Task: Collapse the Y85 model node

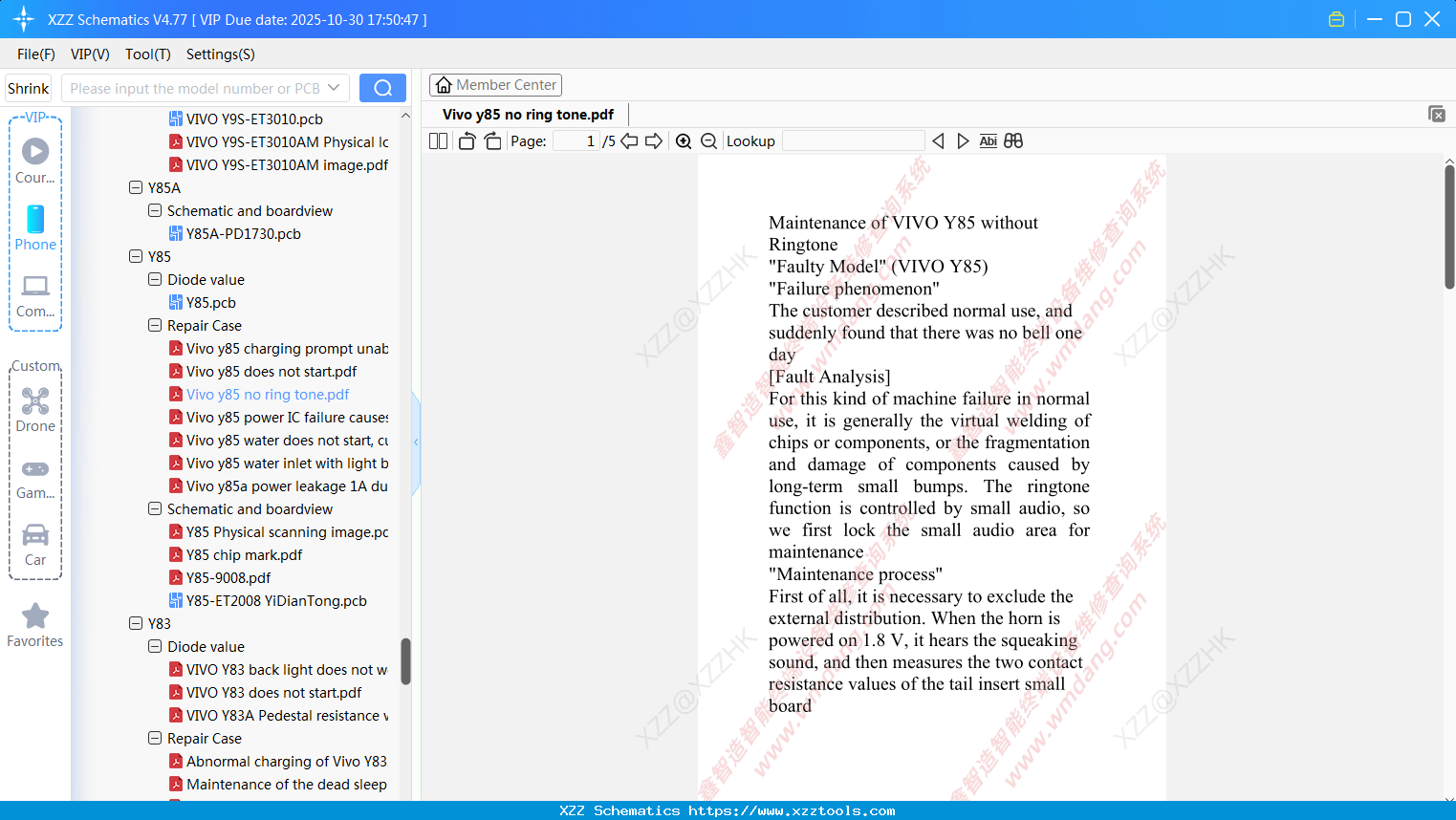Action: 136,257
